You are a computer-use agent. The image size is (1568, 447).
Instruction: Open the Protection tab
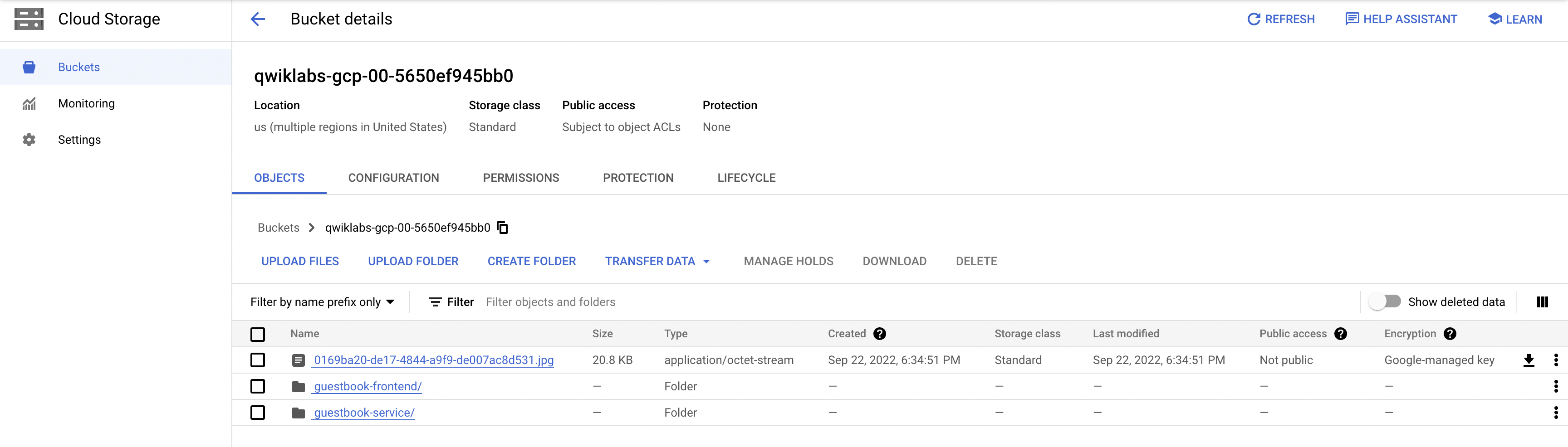click(x=638, y=178)
